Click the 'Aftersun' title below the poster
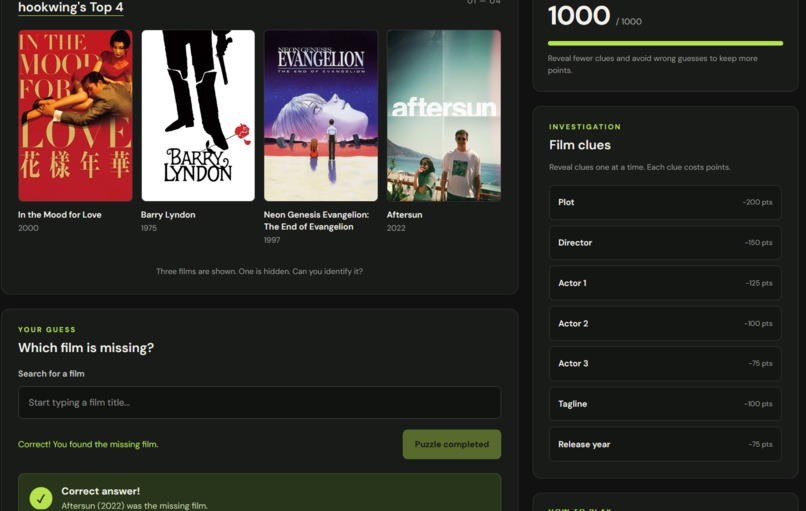 (x=405, y=215)
